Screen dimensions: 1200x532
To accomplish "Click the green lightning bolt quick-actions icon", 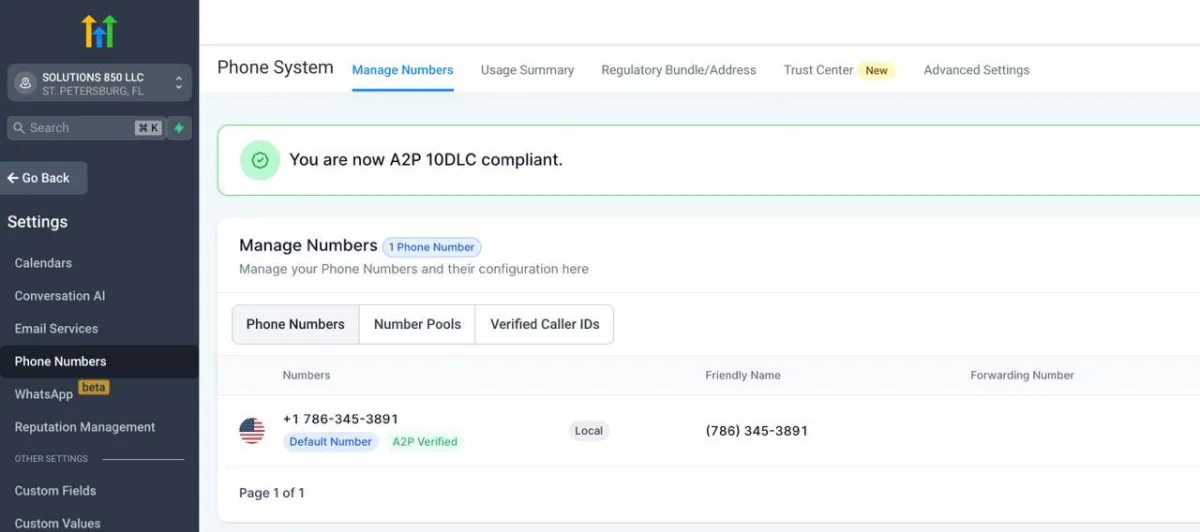I will click(x=179, y=128).
